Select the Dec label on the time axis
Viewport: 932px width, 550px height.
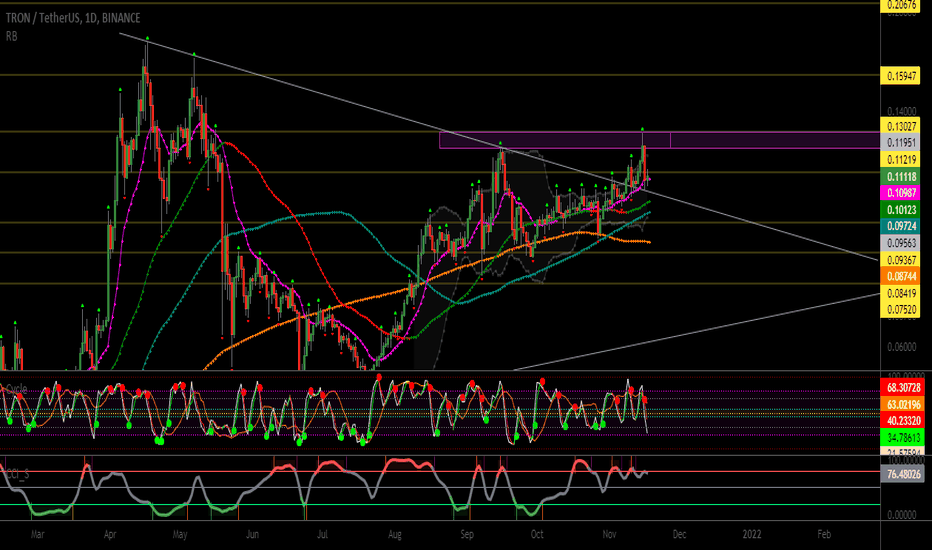pos(679,534)
